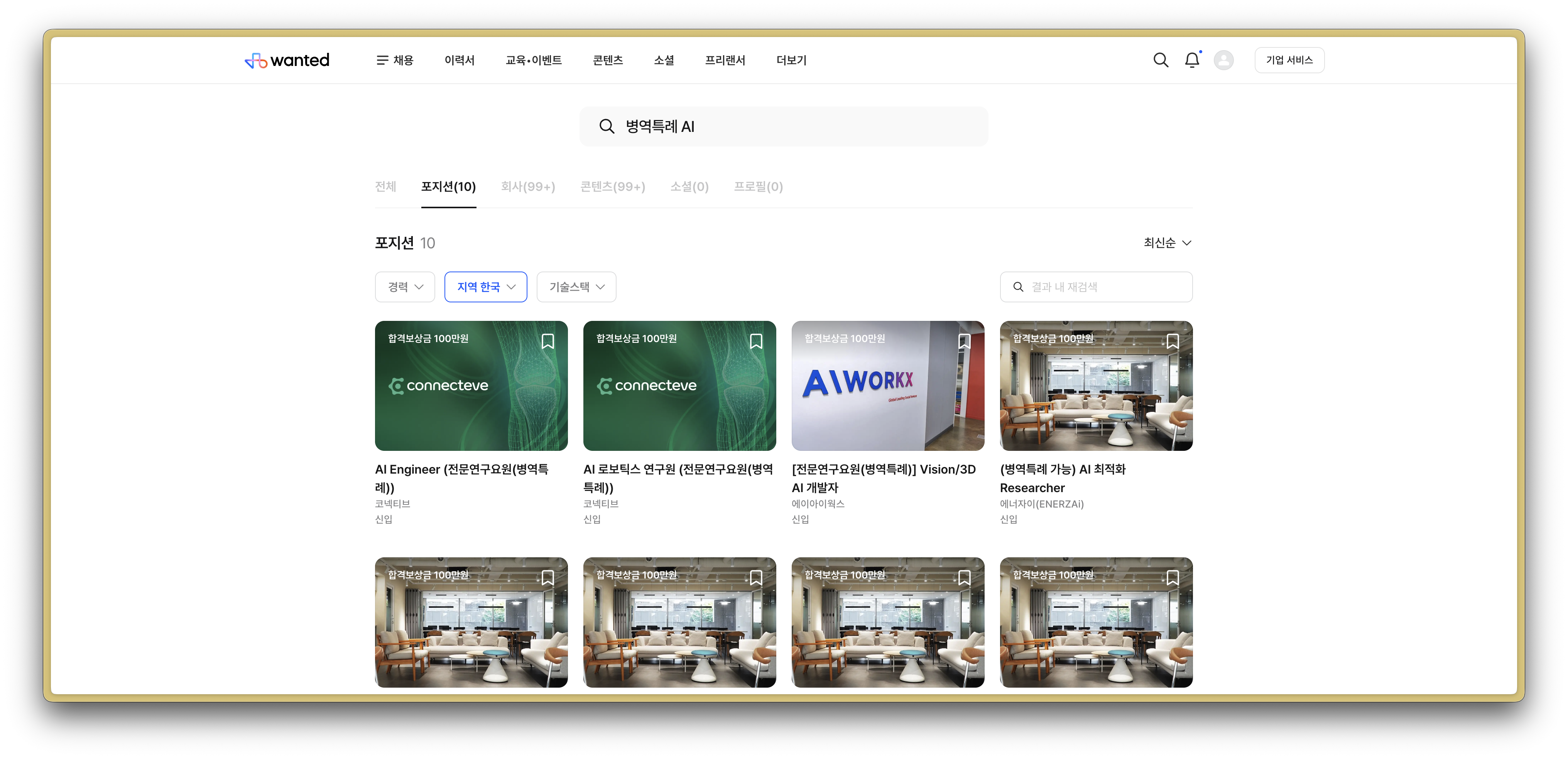Bookmark the AI Engineer connecteve position

(547, 341)
